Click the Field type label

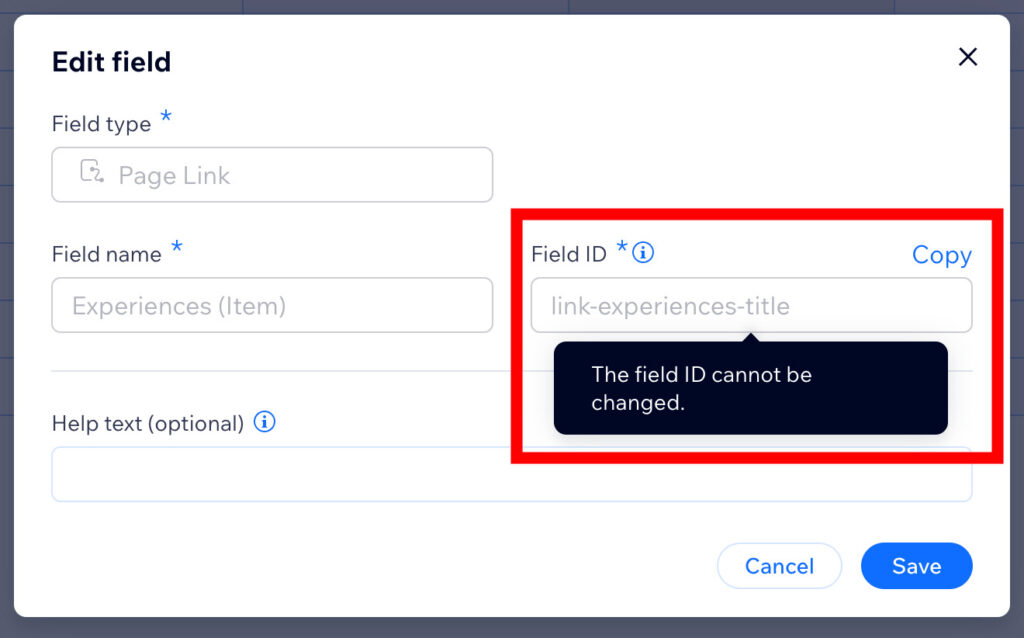(x=101, y=123)
